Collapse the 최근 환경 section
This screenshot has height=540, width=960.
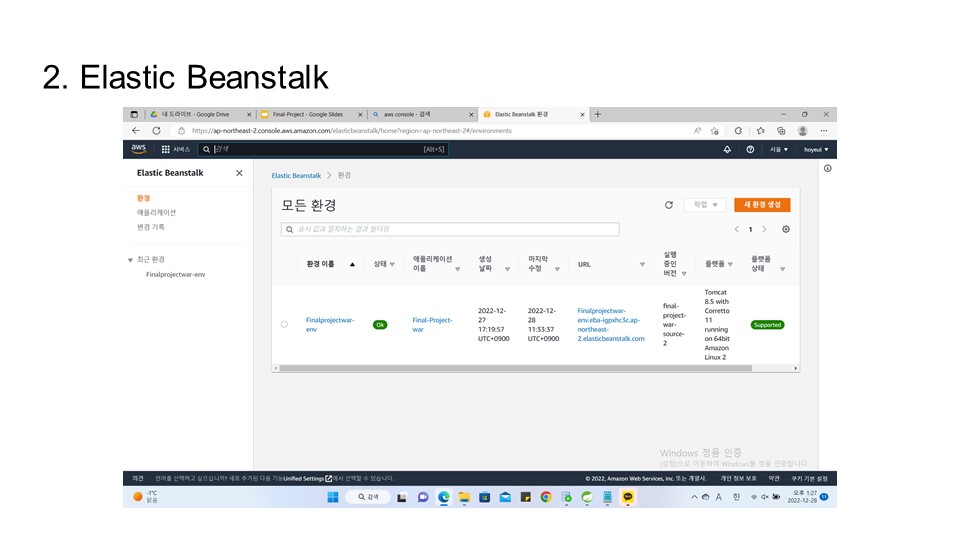(130, 260)
